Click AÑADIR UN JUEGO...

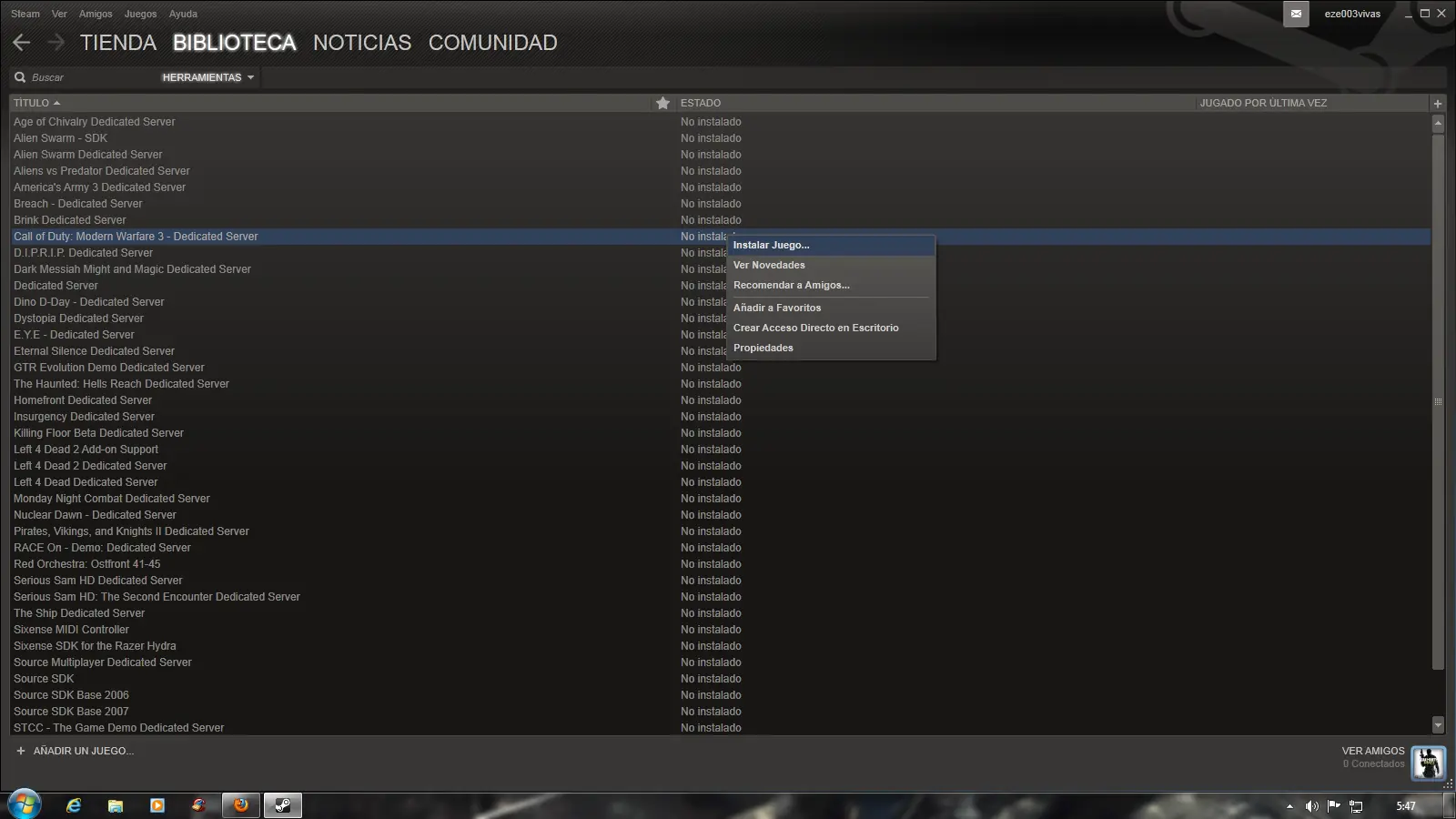click(84, 751)
